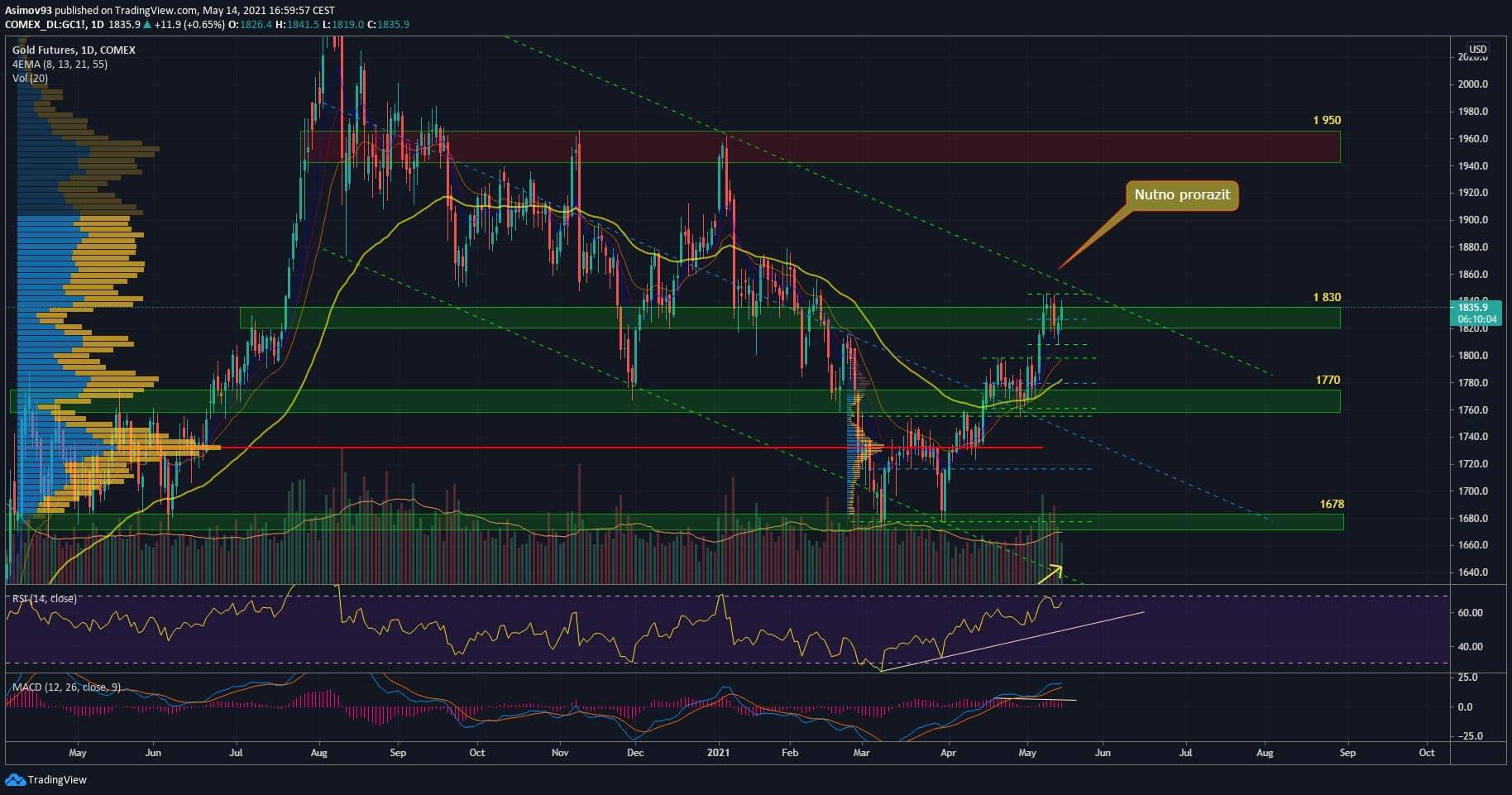Click the 1880.0 price axis label
The width and height of the screenshot is (1512, 795).
(x=1472, y=247)
